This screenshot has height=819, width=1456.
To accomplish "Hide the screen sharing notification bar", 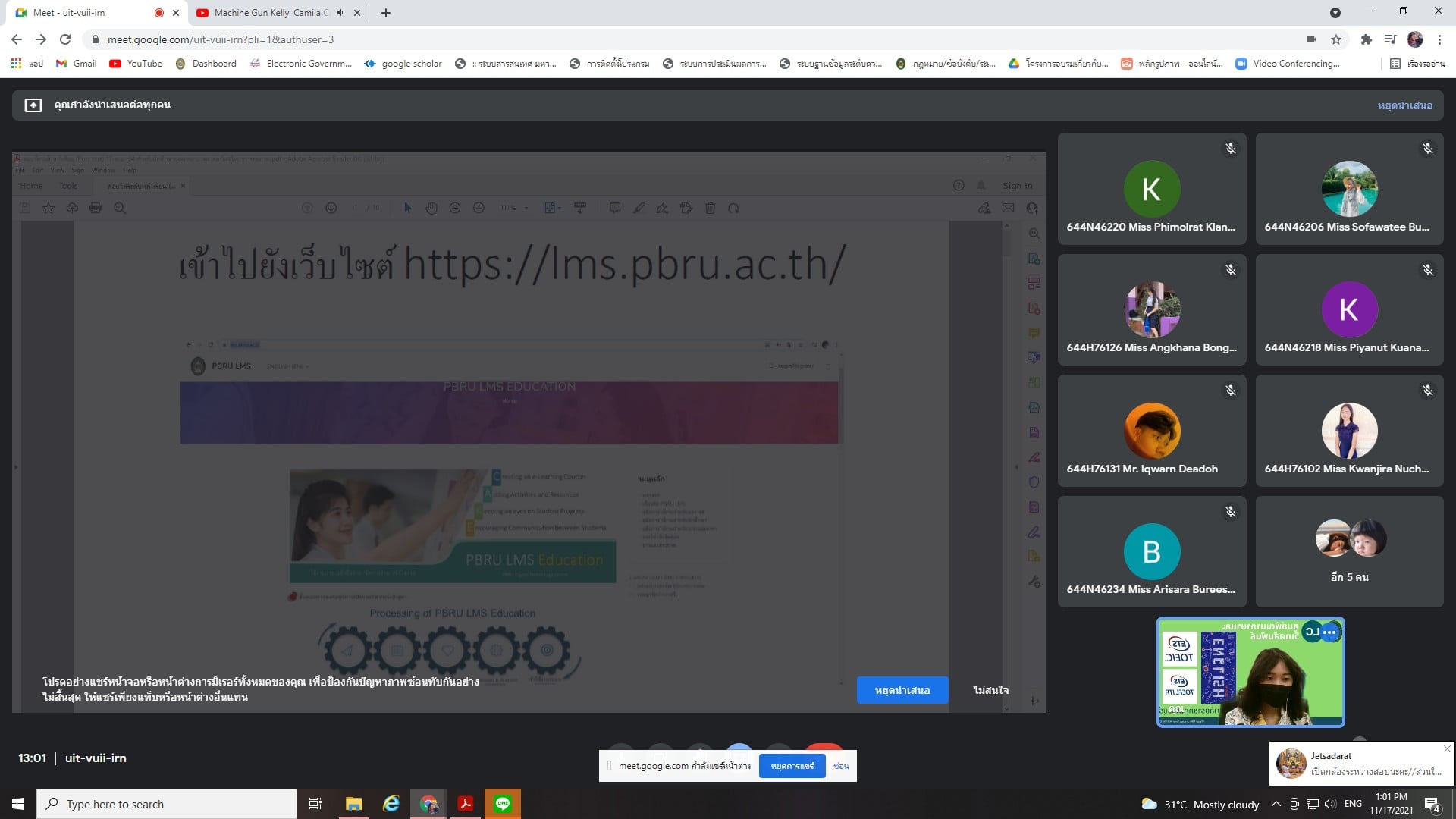I will click(841, 766).
